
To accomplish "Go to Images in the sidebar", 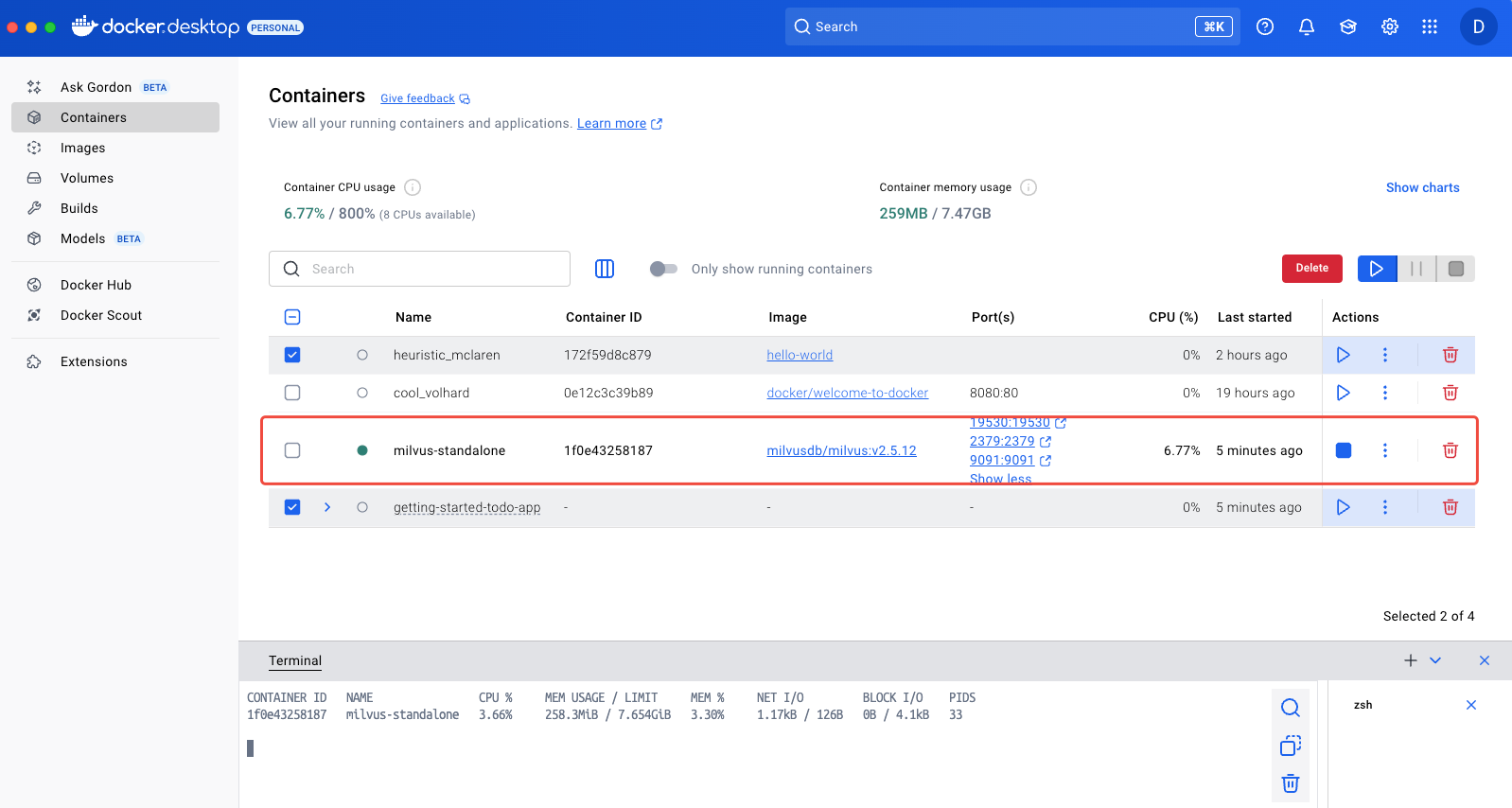I will coord(115,148).
